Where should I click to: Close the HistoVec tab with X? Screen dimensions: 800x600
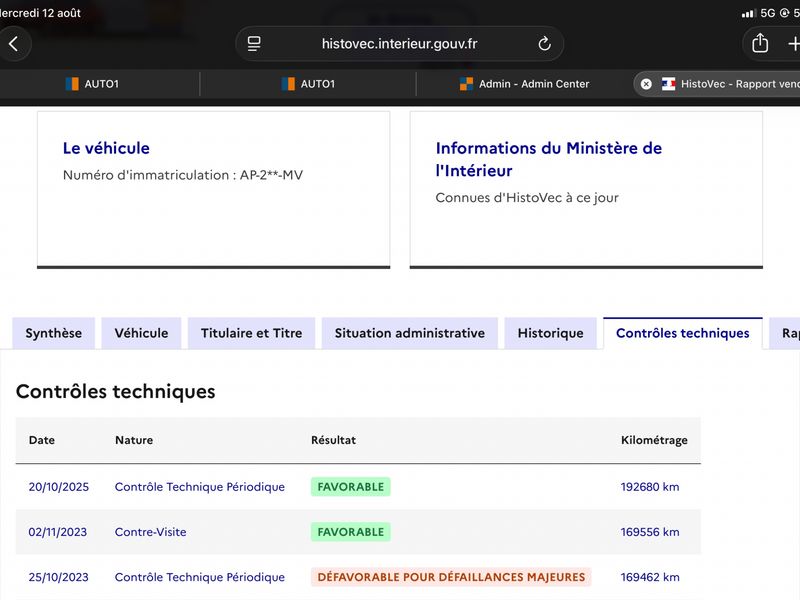(x=646, y=84)
